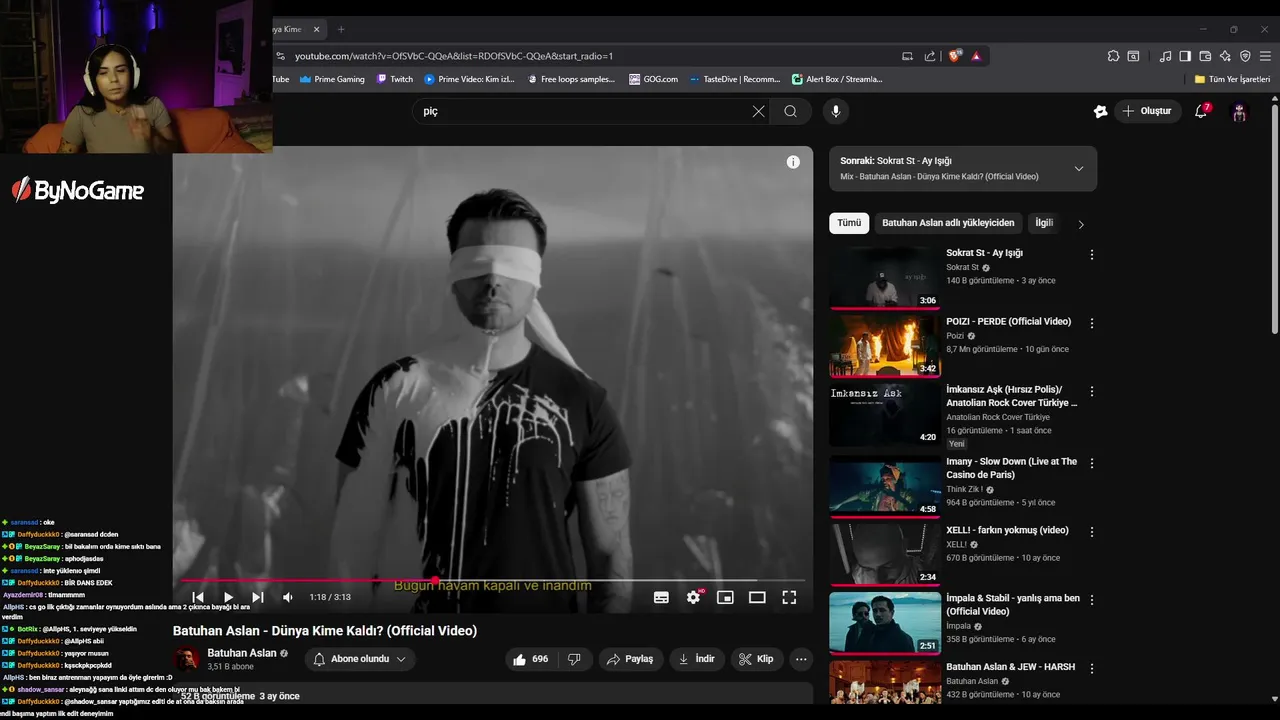Viewport: 1280px width, 720px height.
Task: Open the player settings gear
Action: coord(693,597)
